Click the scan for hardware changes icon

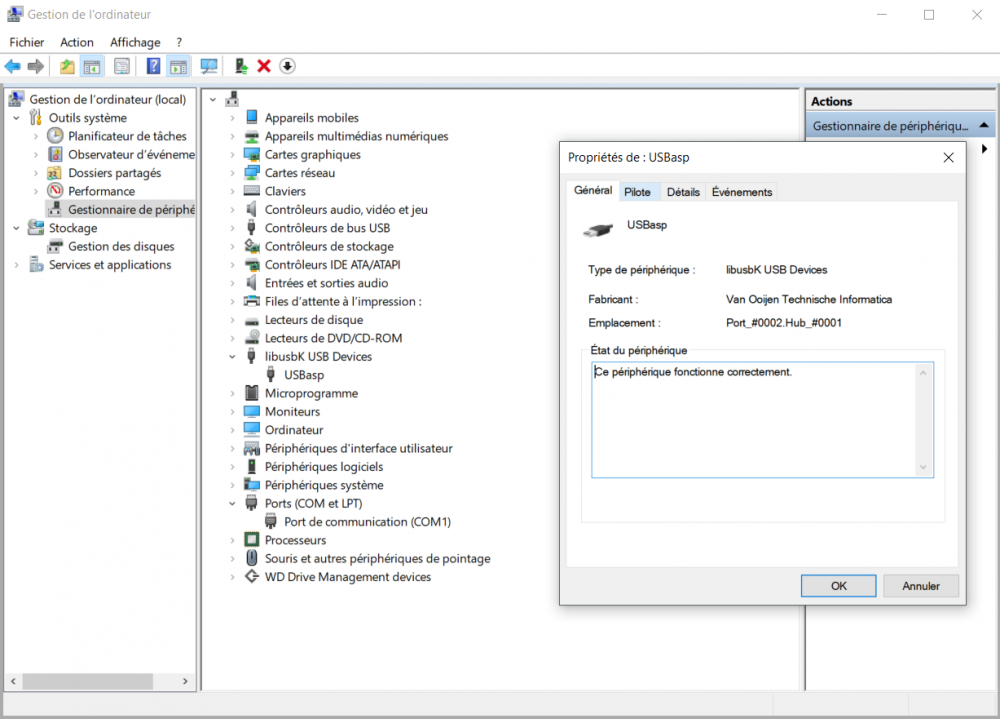tap(209, 66)
